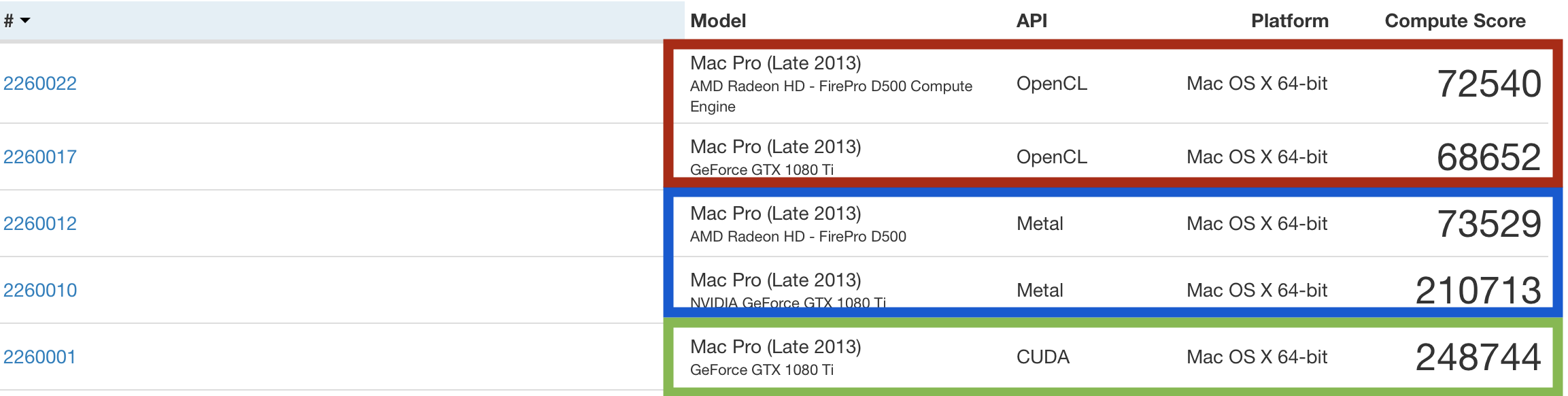
Task: Open result link 2260017
Action: [40, 157]
